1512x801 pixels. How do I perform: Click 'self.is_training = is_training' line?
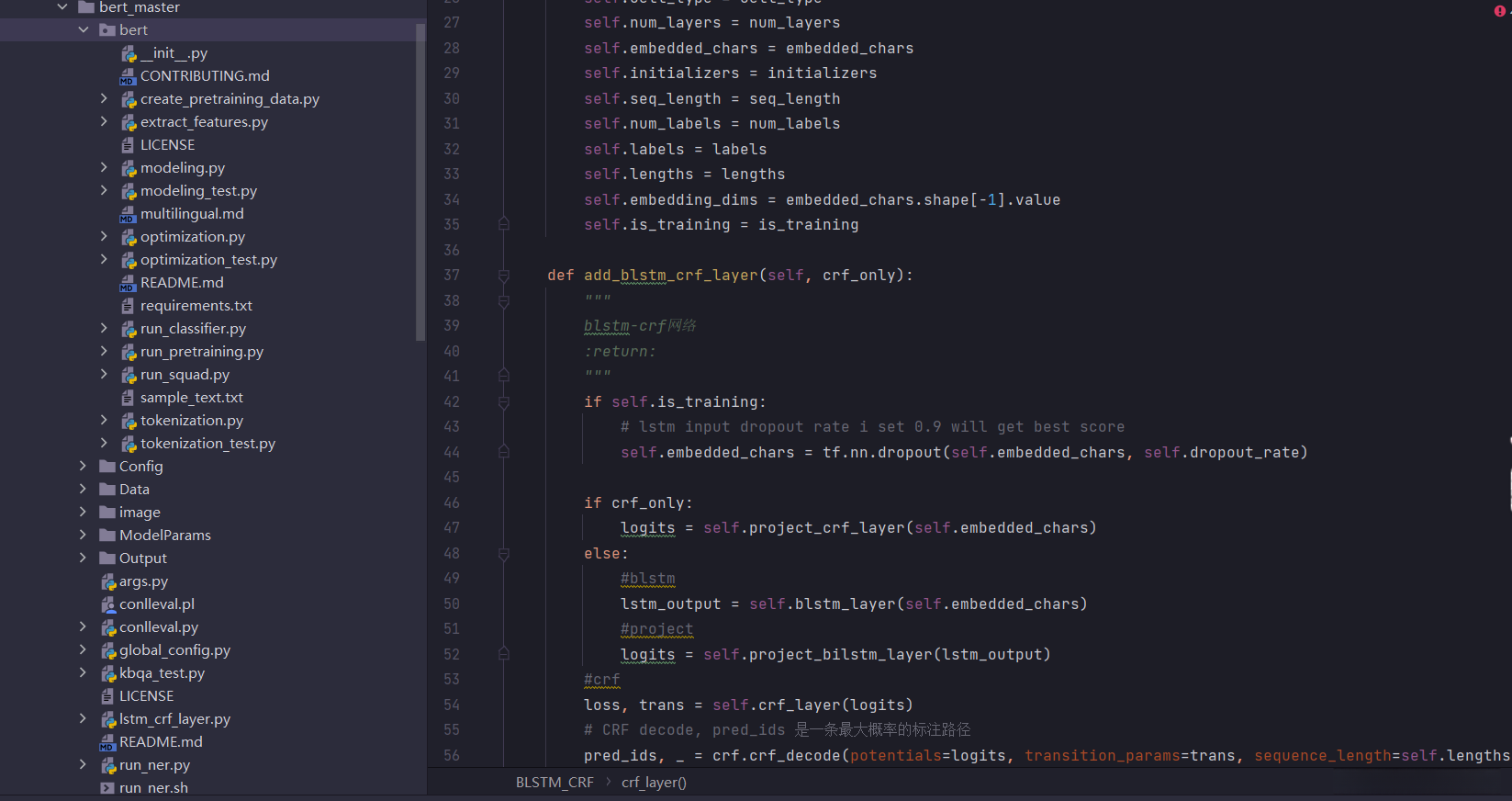point(722,225)
